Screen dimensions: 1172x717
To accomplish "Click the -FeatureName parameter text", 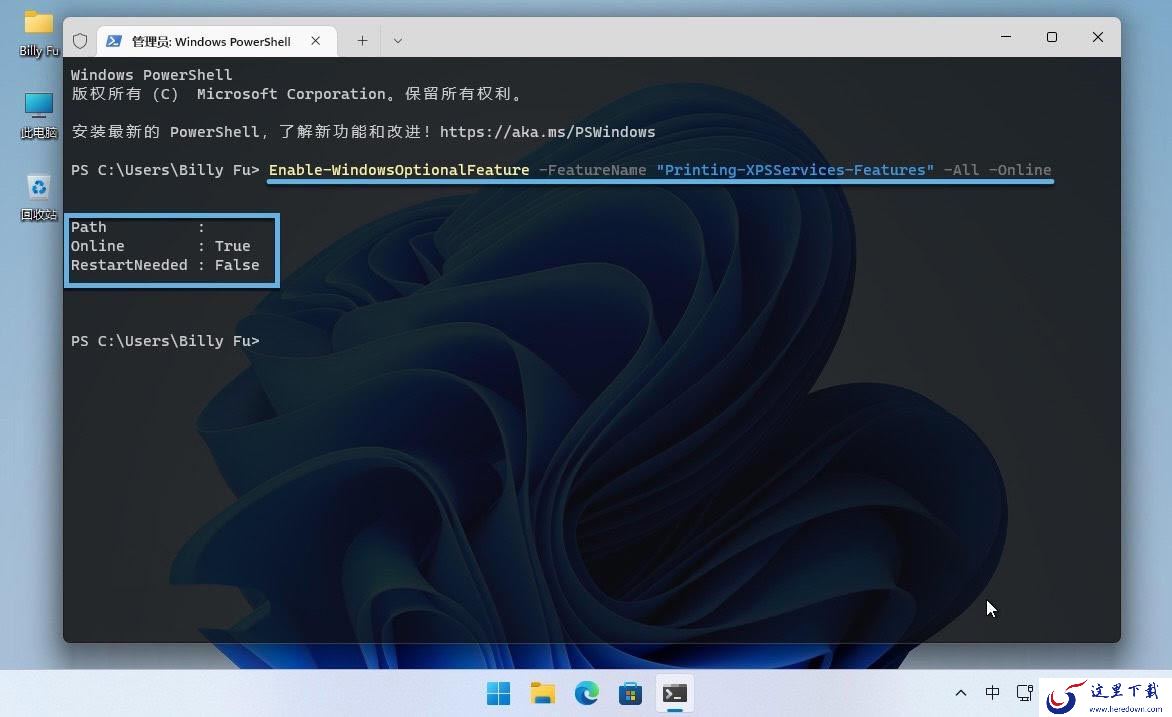I will point(592,170).
